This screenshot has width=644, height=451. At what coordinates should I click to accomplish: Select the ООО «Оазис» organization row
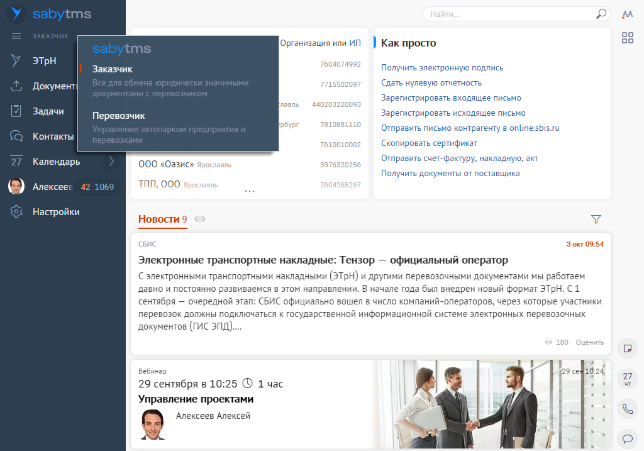249,164
